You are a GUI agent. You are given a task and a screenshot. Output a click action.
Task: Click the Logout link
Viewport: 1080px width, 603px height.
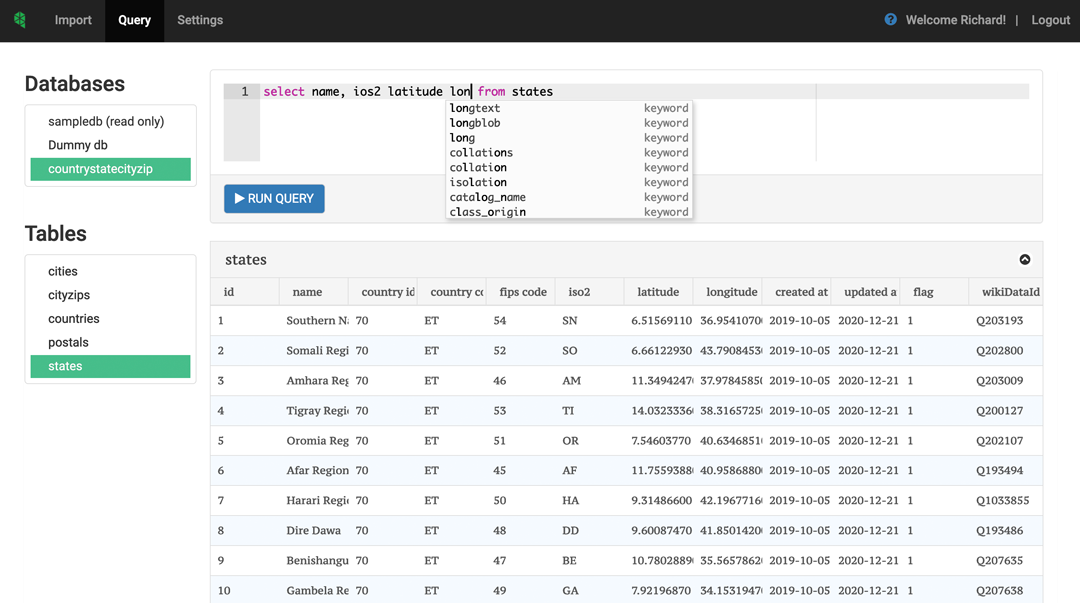tap(1050, 20)
